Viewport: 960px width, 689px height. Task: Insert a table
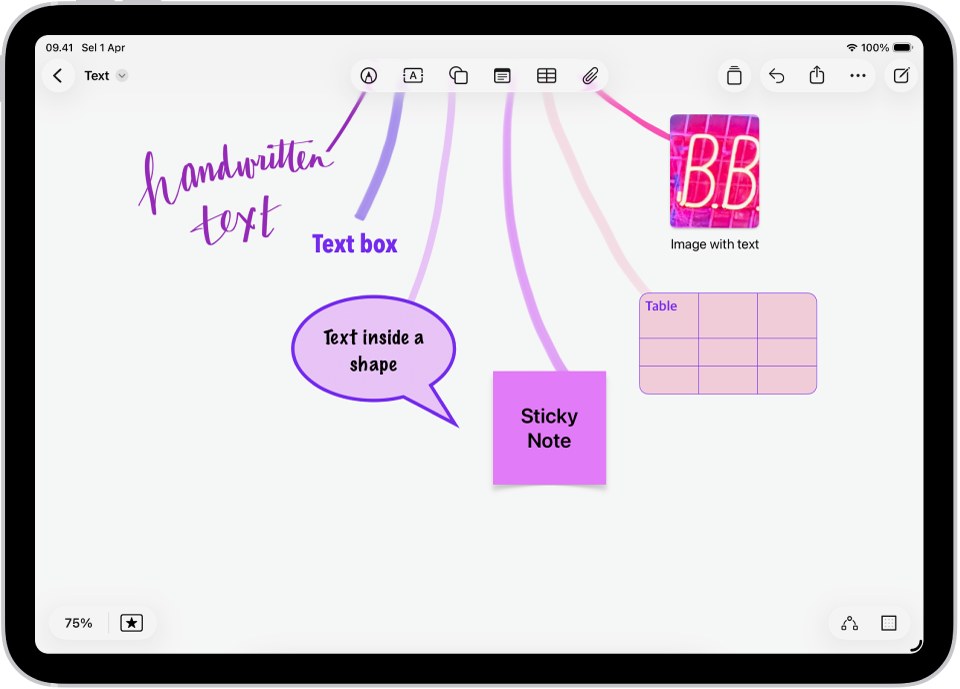point(546,75)
